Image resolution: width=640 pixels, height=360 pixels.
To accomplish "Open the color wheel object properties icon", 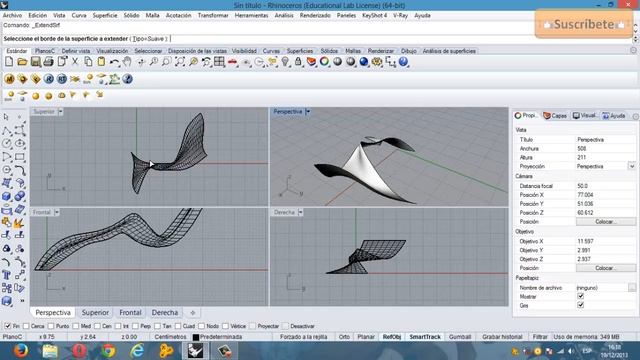I will point(324,62).
